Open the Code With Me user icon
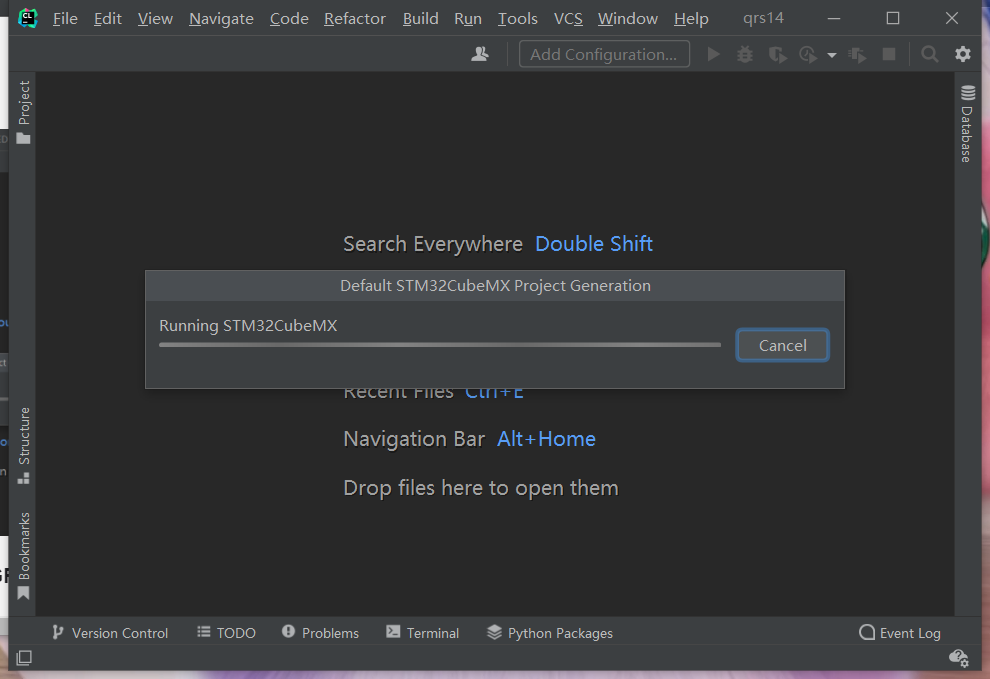The image size is (990, 679). [480, 54]
